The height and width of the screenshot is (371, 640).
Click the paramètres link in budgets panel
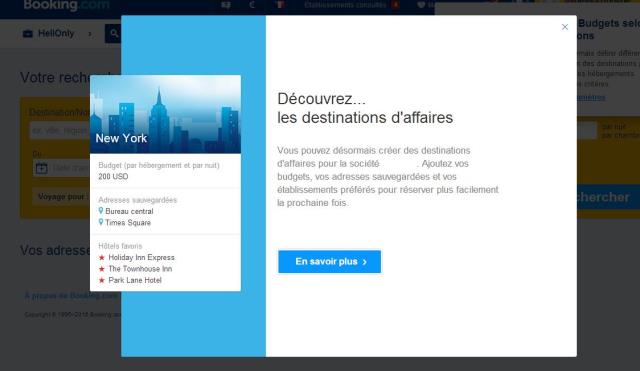pyautogui.click(x=591, y=97)
